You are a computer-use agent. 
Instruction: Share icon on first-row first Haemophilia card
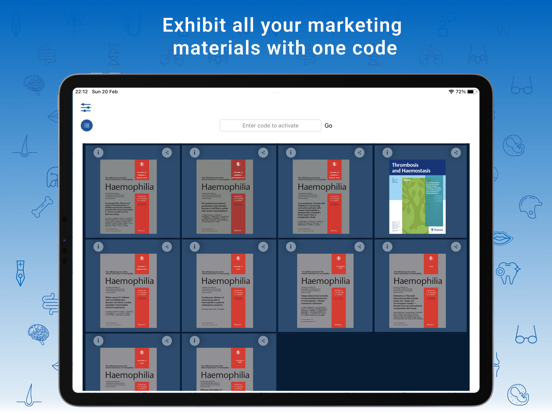pyautogui.click(x=167, y=152)
